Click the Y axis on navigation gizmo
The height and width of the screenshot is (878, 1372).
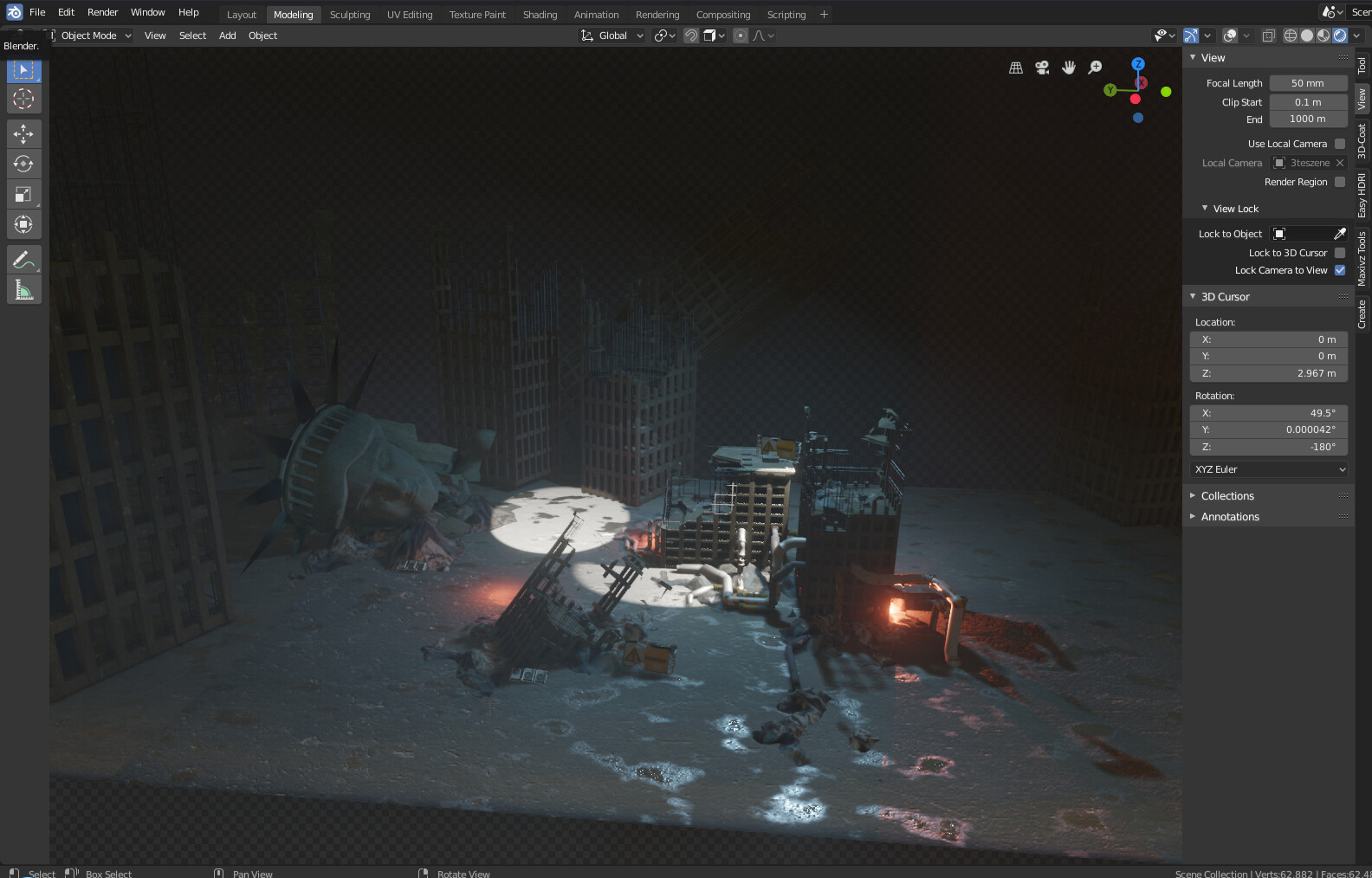(1110, 90)
